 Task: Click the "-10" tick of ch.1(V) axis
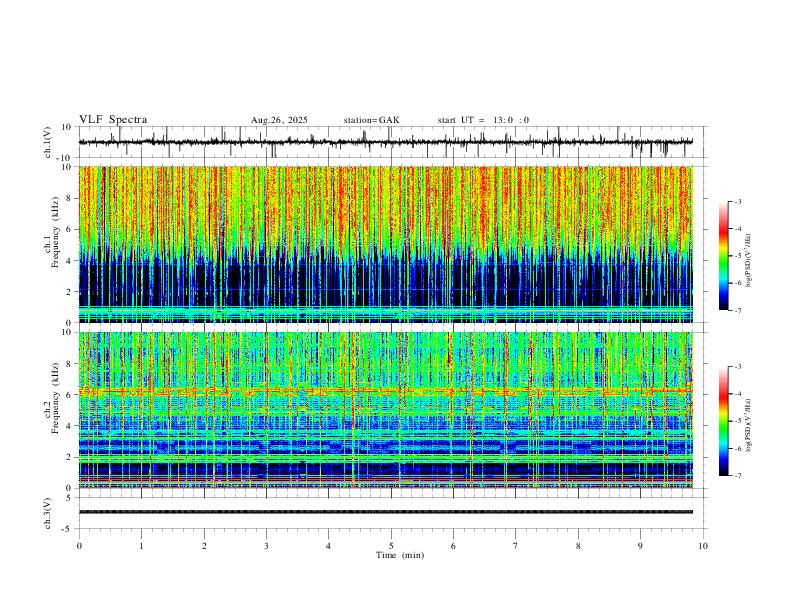tap(66, 158)
